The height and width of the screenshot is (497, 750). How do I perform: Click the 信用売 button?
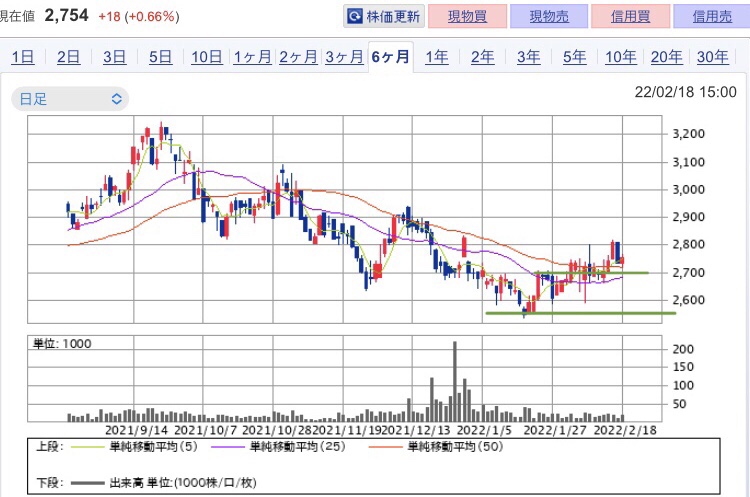coord(712,17)
